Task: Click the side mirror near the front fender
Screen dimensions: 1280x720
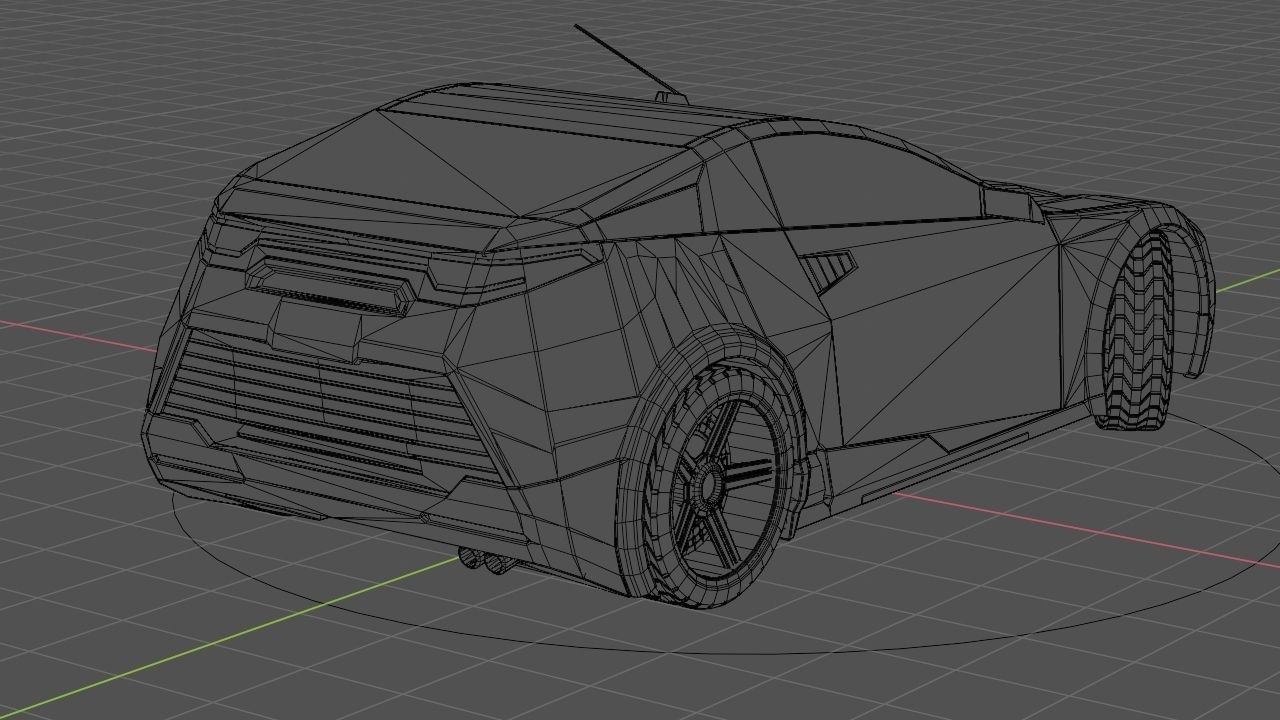Action: click(x=1012, y=202)
